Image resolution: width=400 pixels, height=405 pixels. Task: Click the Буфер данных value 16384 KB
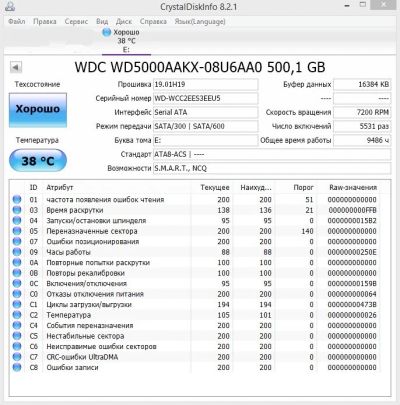tap(362, 85)
